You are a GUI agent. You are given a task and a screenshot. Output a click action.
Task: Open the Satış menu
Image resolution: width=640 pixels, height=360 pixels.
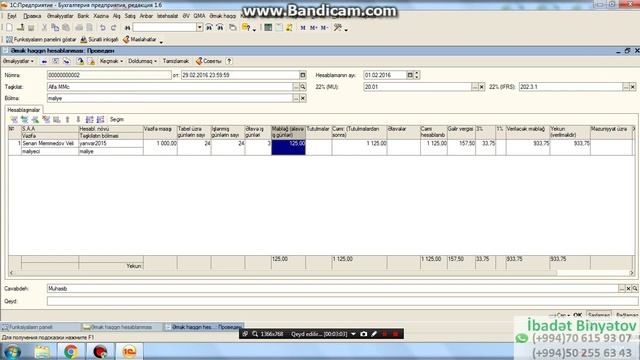click(130, 16)
